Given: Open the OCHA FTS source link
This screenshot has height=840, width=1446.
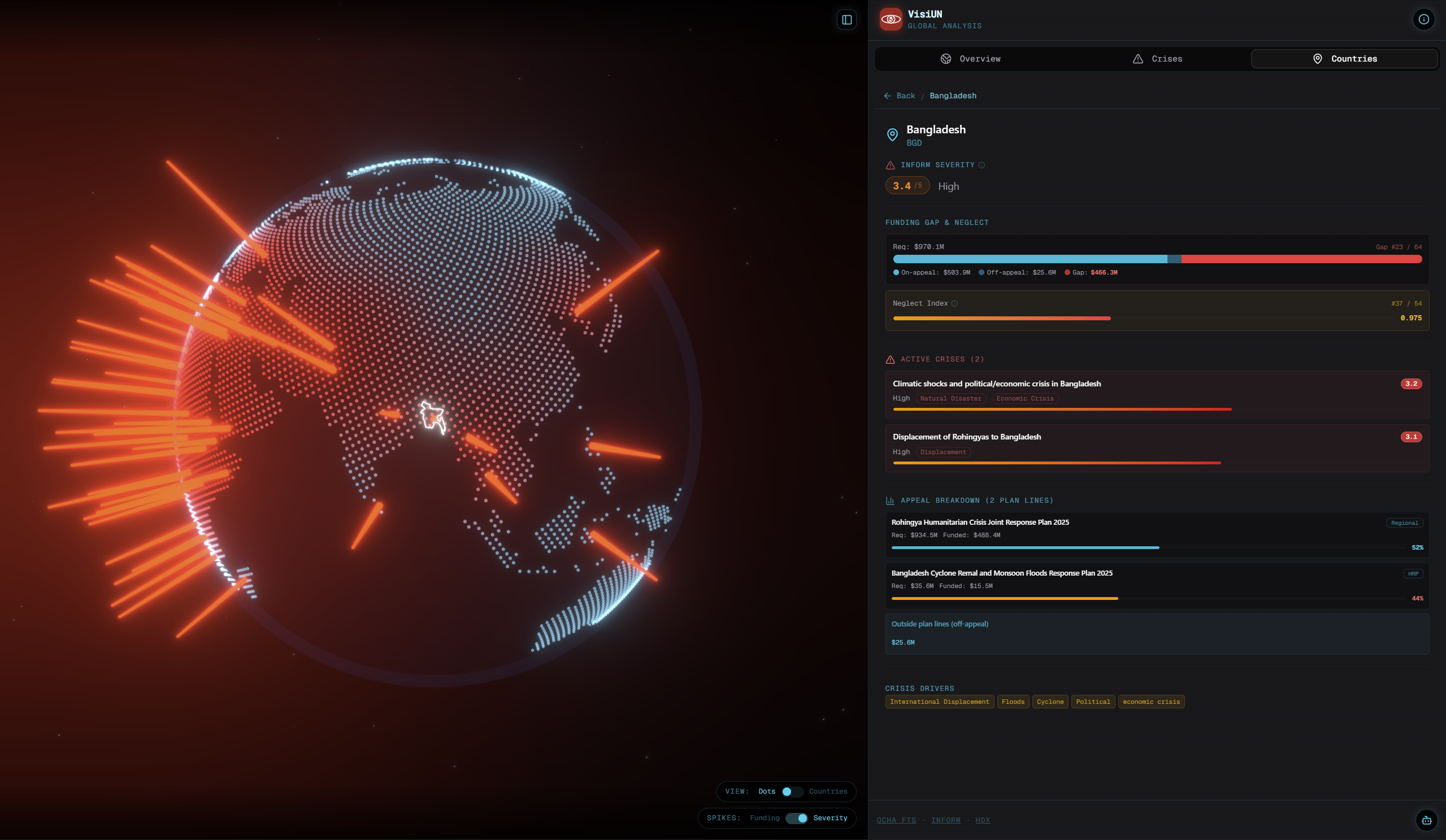Looking at the screenshot, I should [896, 820].
